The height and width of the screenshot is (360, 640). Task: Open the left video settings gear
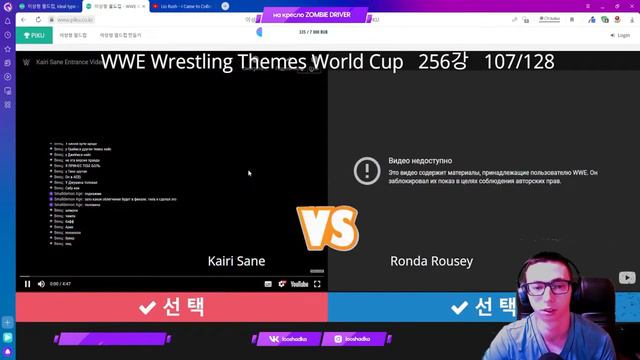[x=282, y=284]
